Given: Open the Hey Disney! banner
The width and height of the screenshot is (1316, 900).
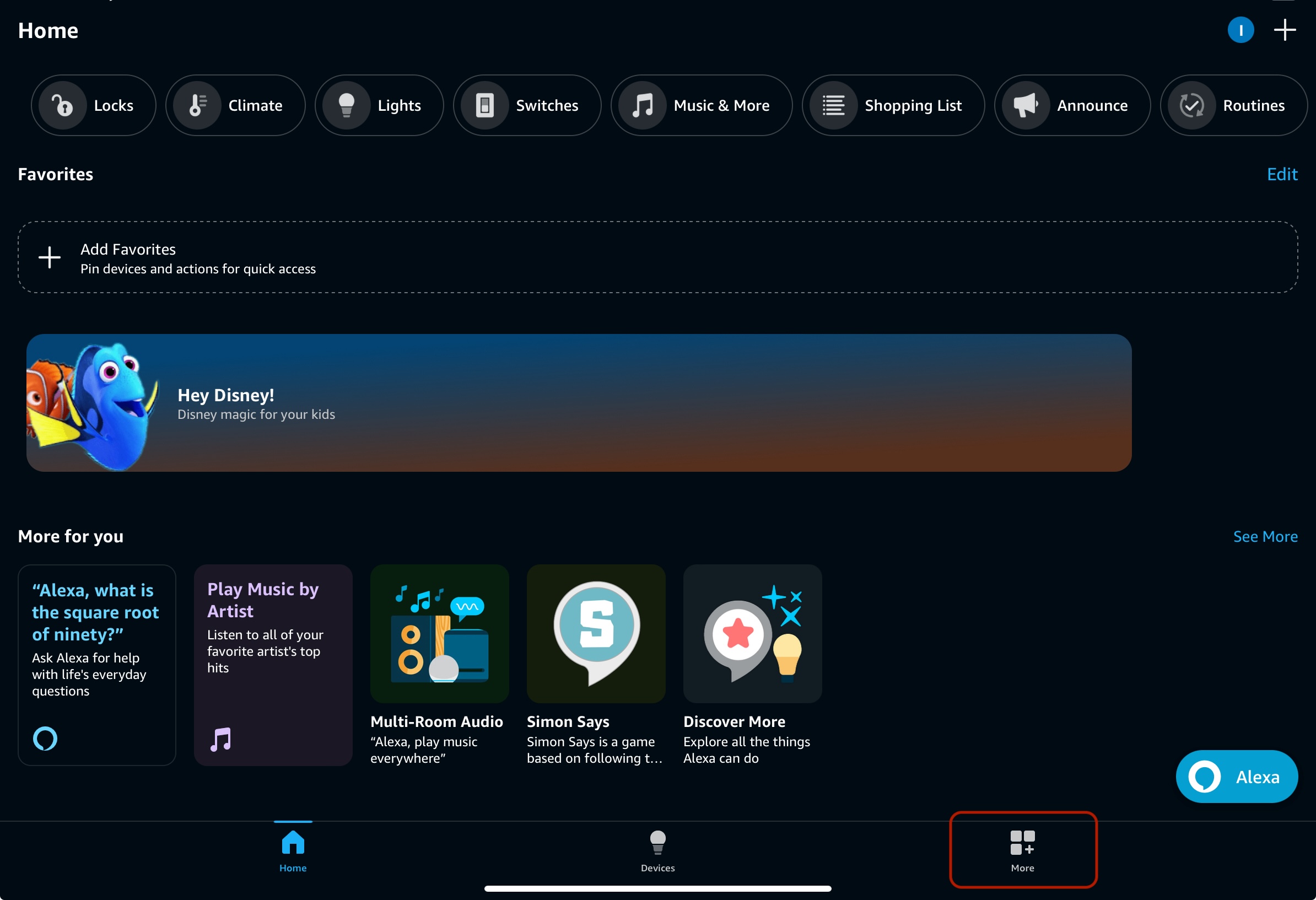Looking at the screenshot, I should point(578,403).
